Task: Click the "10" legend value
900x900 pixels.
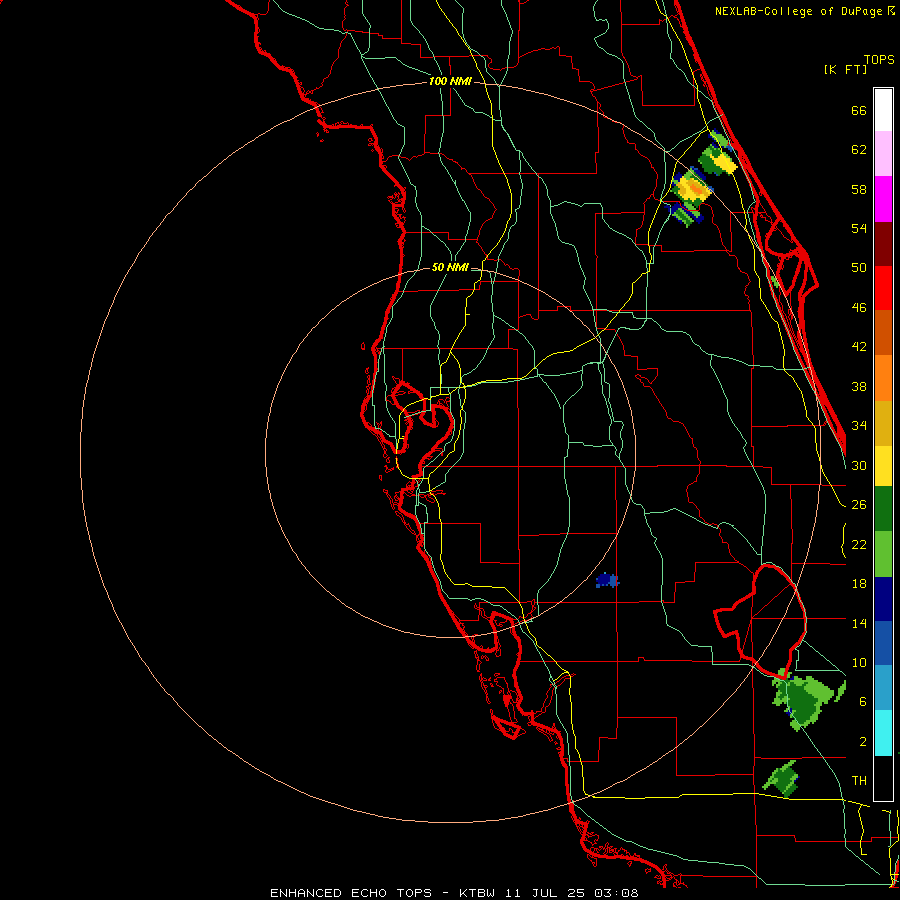Action: click(859, 663)
